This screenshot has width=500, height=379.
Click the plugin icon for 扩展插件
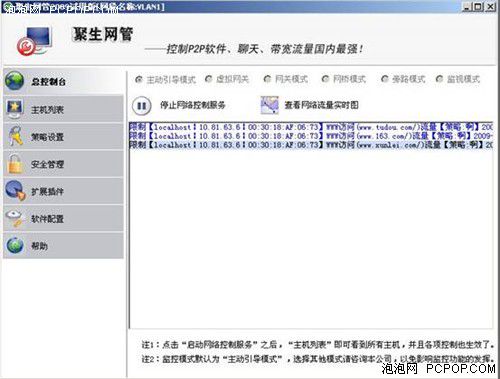point(15,191)
